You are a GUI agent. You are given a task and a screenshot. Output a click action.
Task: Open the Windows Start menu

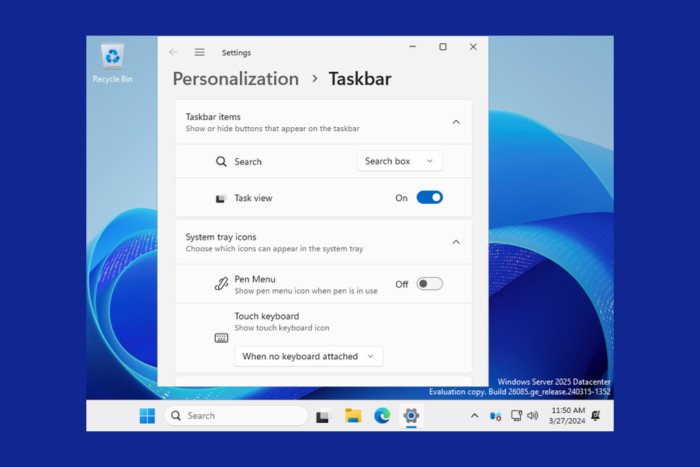coord(147,416)
